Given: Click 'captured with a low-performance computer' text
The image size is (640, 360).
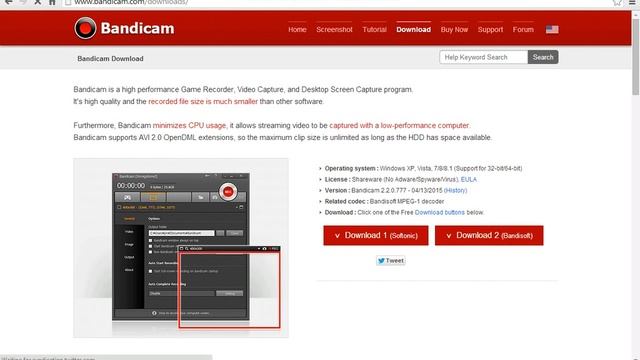Looking at the screenshot, I should tap(399, 125).
